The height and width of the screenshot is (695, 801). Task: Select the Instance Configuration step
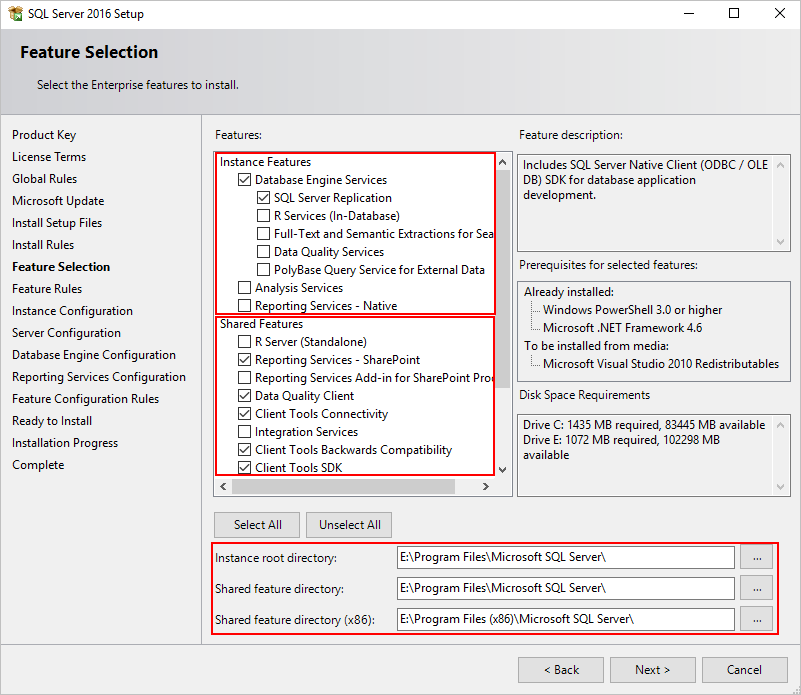point(73,311)
